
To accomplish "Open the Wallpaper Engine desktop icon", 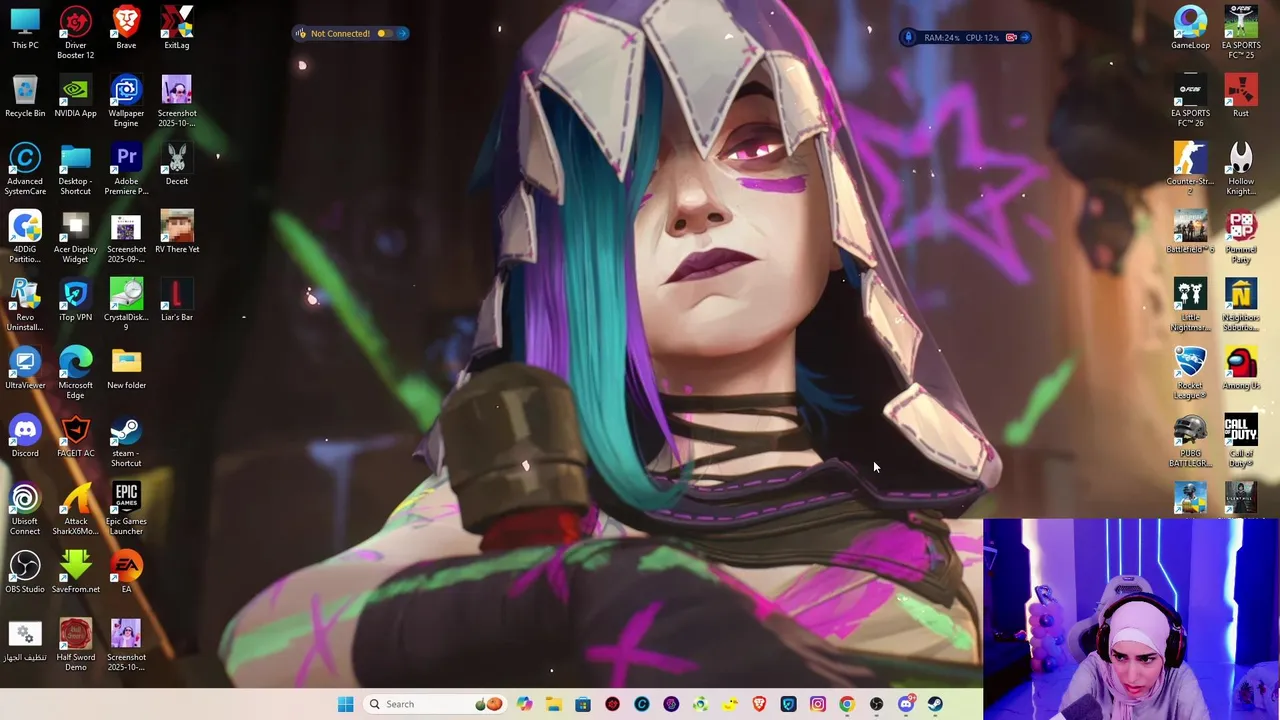I will click(126, 100).
